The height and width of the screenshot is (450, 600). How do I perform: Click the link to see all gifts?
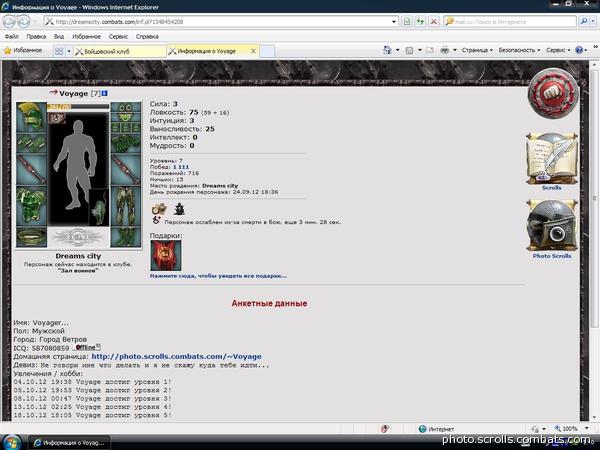(218, 276)
